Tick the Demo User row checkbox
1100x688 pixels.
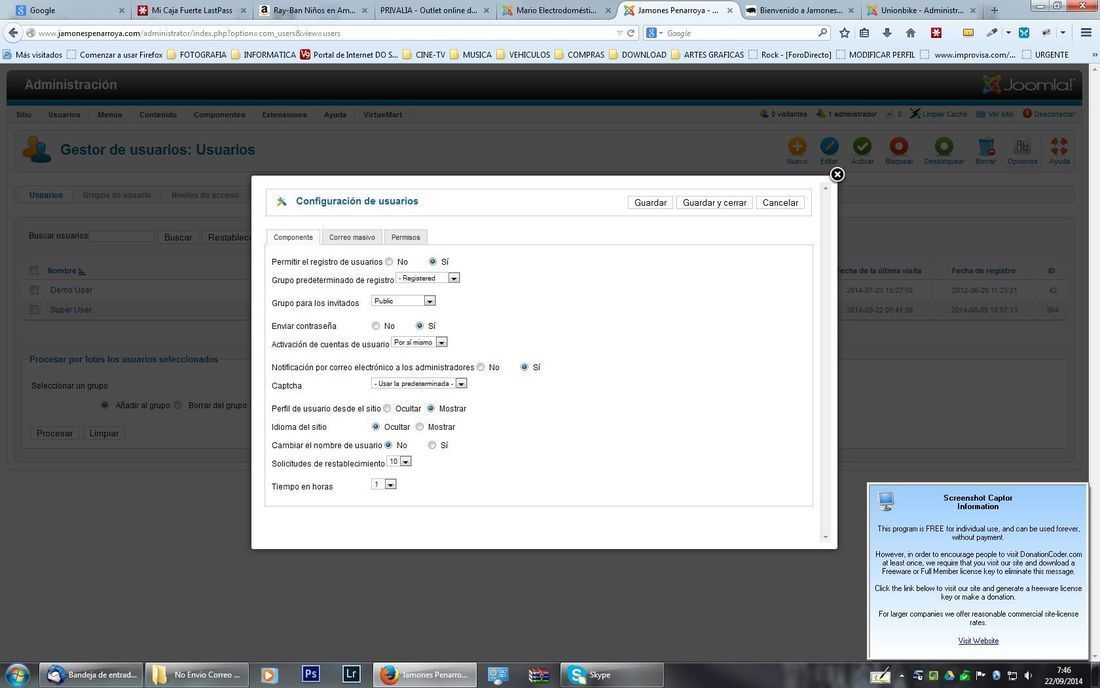(x=34, y=290)
